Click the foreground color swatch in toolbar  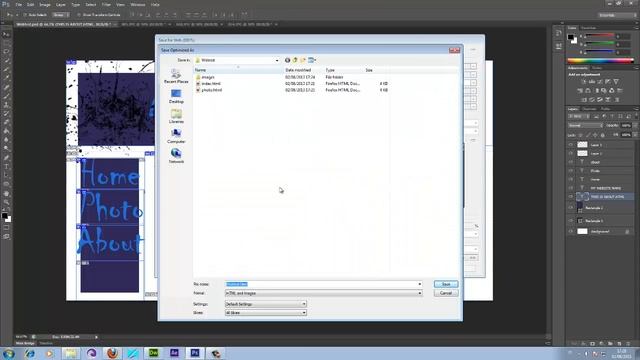tap(4, 216)
